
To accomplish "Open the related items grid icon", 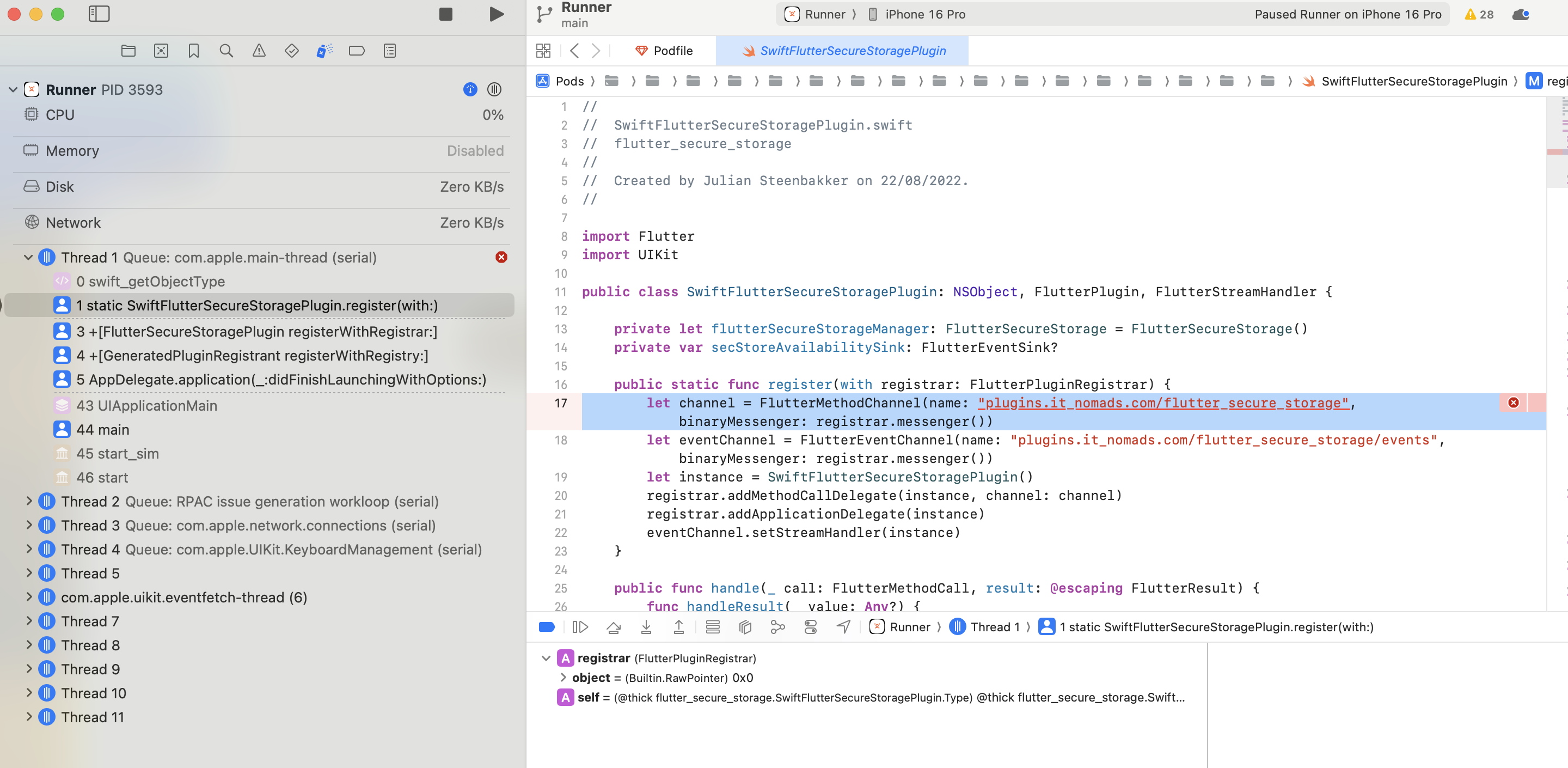I will [x=543, y=51].
